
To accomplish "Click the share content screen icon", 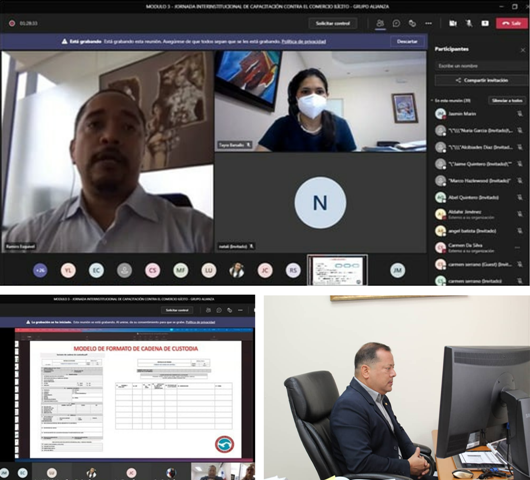I will (485, 23).
